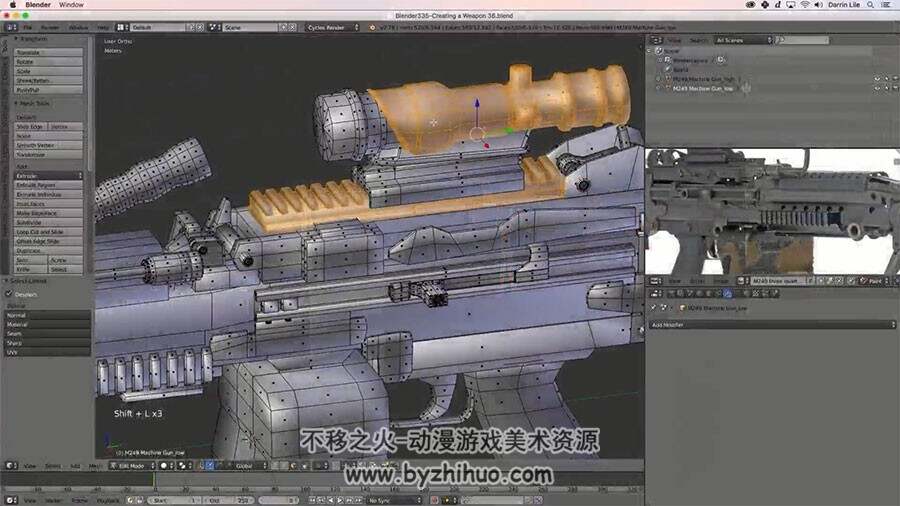
Task: Toggle visibility eye of M249 Machine Gun_high
Action: tap(877, 79)
